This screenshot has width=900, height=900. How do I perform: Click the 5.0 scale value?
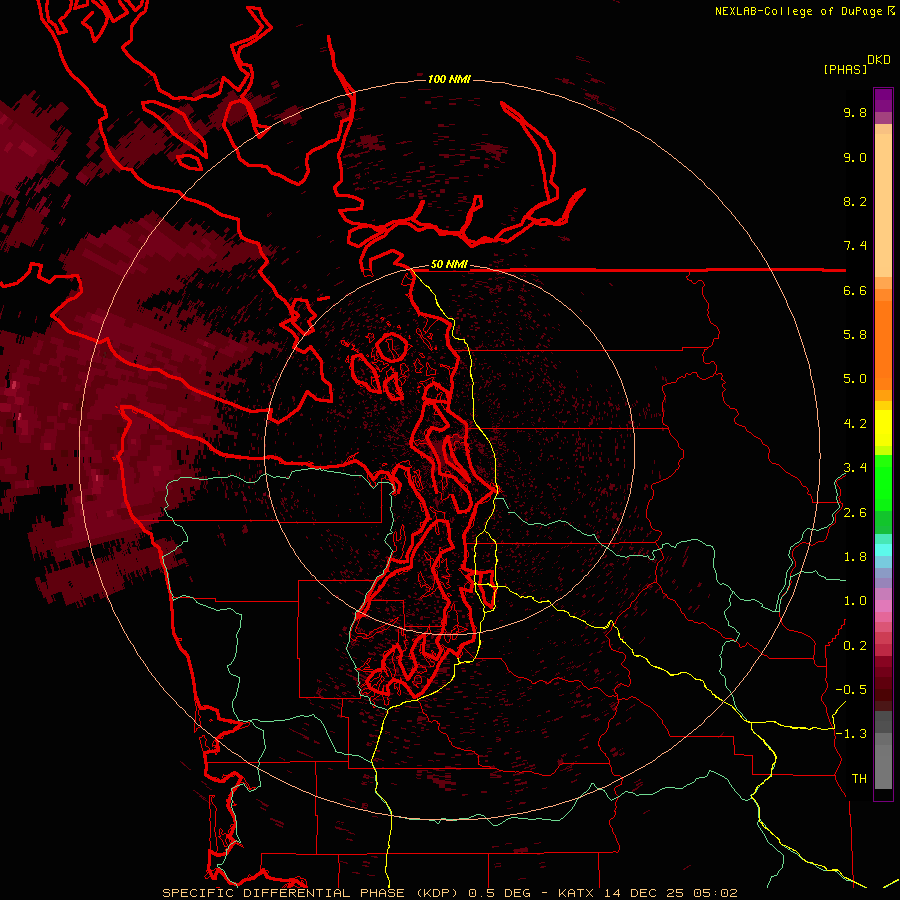pyautogui.click(x=855, y=379)
